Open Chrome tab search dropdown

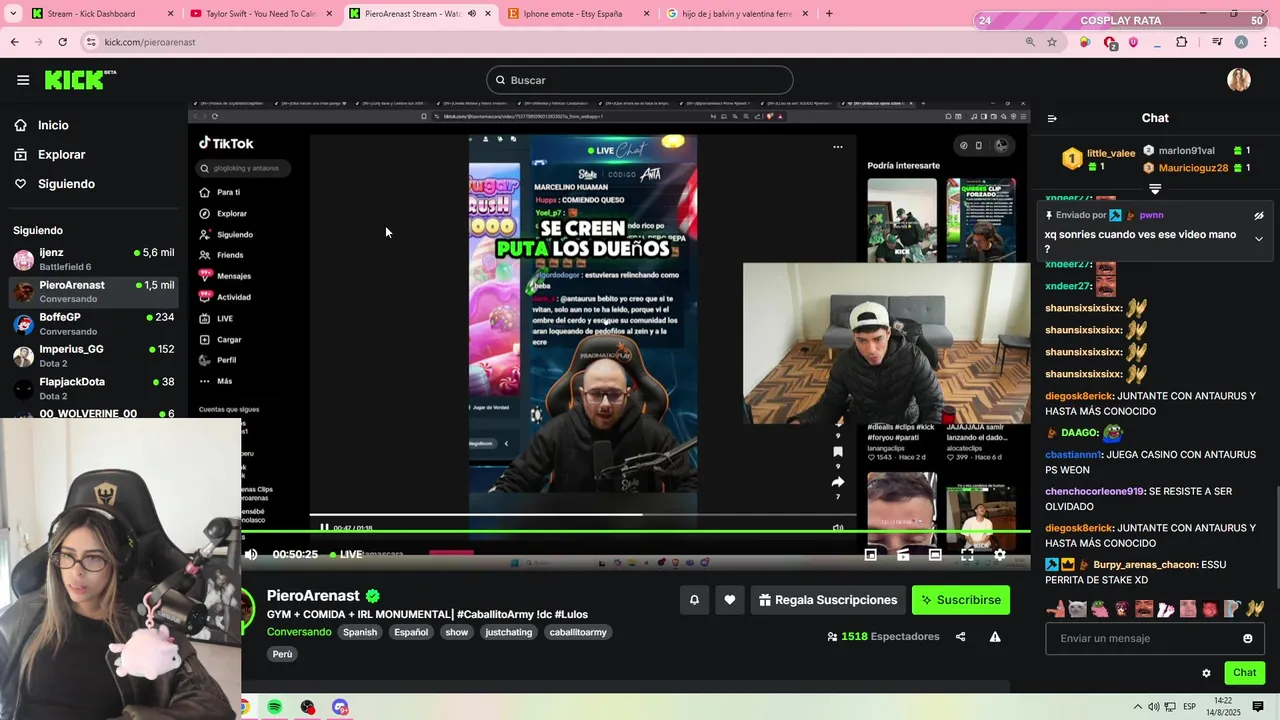point(13,14)
